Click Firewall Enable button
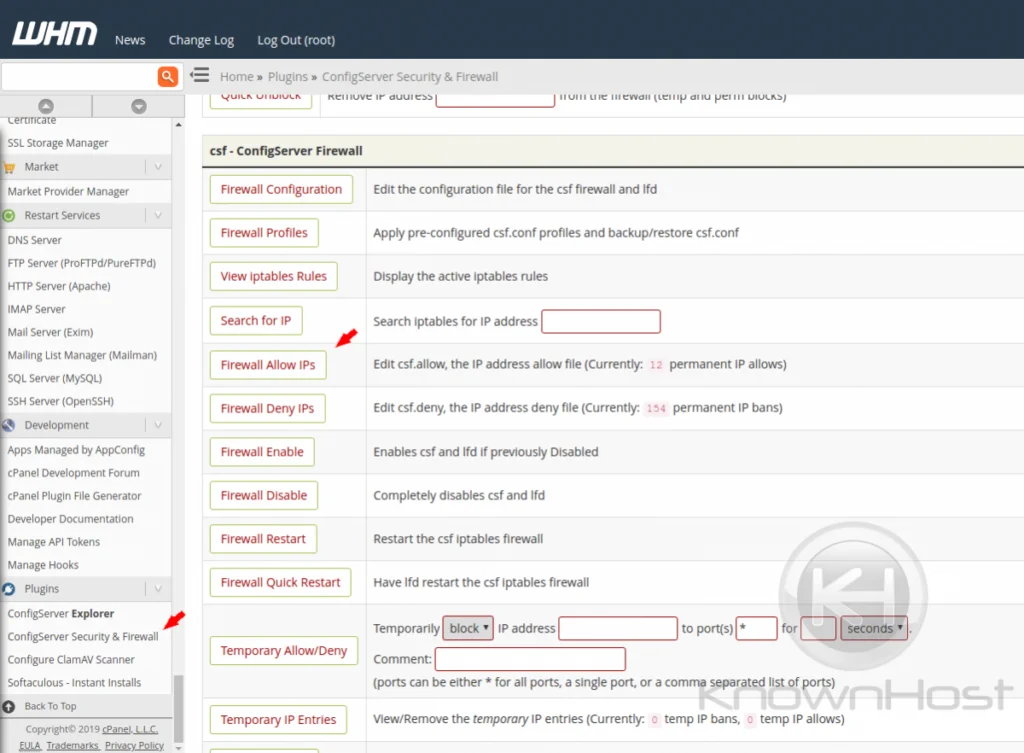Image resolution: width=1024 pixels, height=753 pixels. coord(262,452)
